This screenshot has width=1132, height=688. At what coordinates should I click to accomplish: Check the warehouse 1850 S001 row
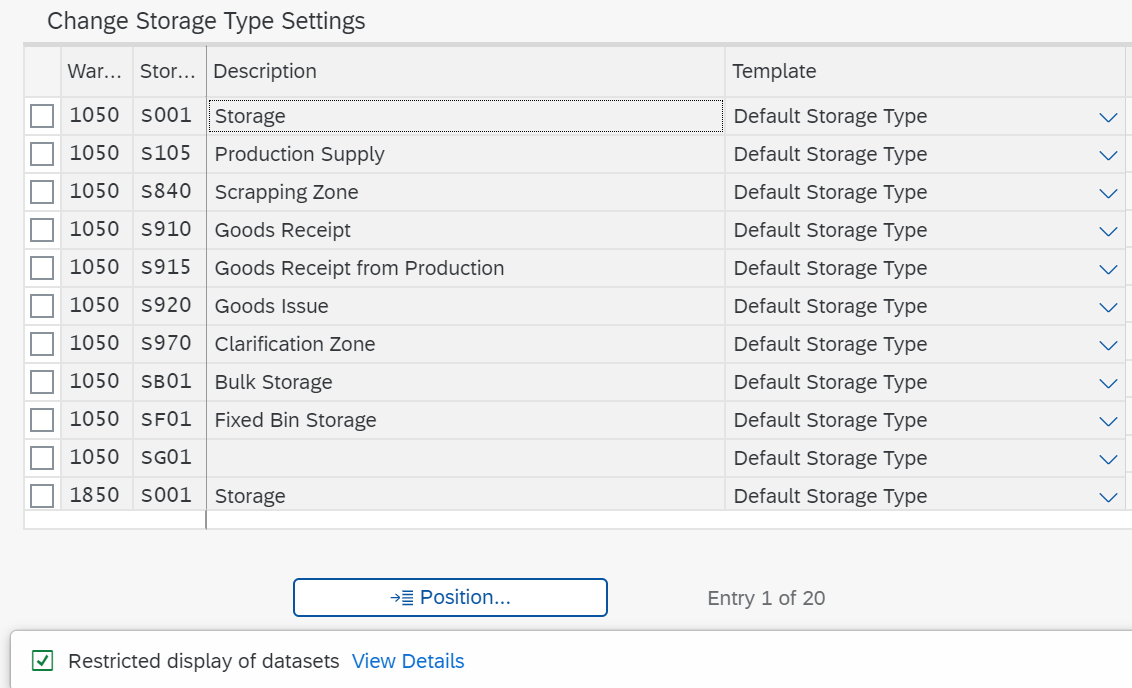[x=42, y=496]
